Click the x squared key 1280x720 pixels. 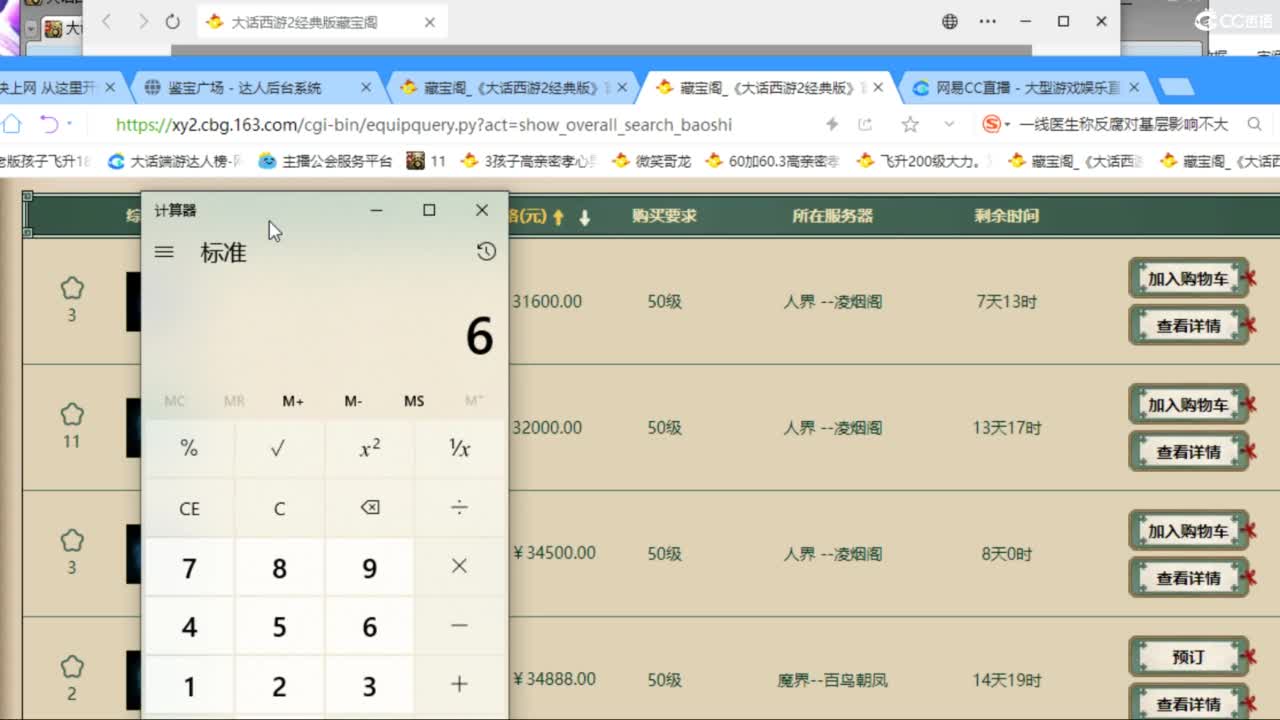(x=369, y=449)
